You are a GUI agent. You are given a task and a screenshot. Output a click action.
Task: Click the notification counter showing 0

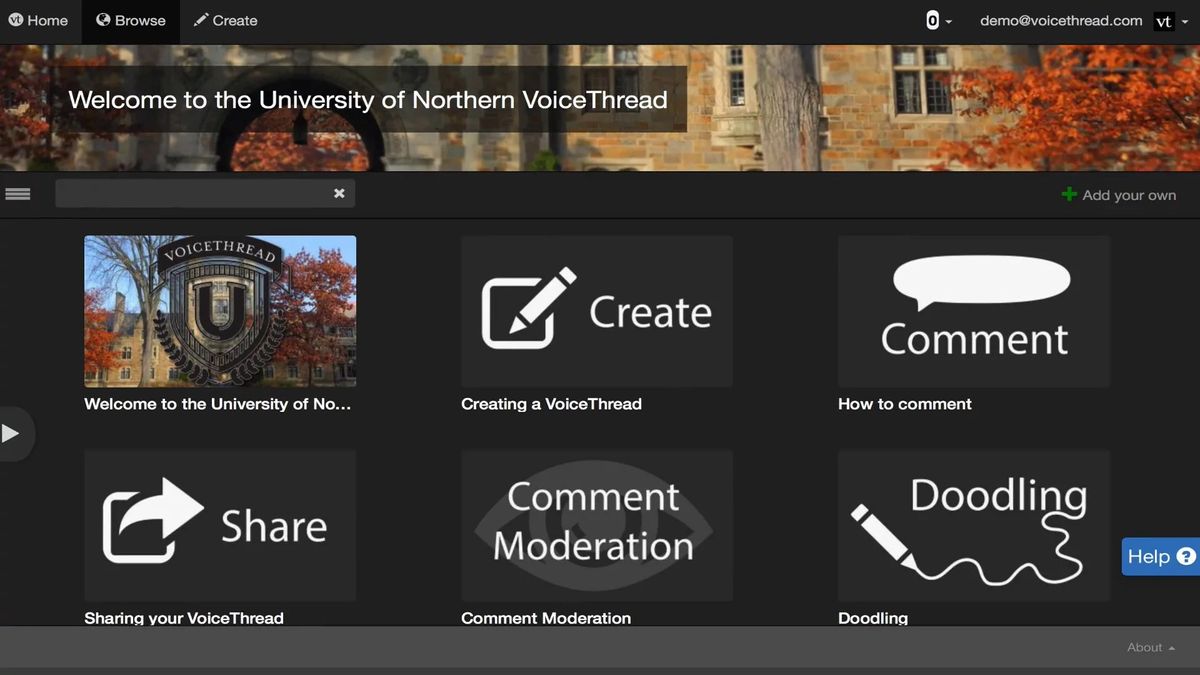pyautogui.click(x=930, y=19)
